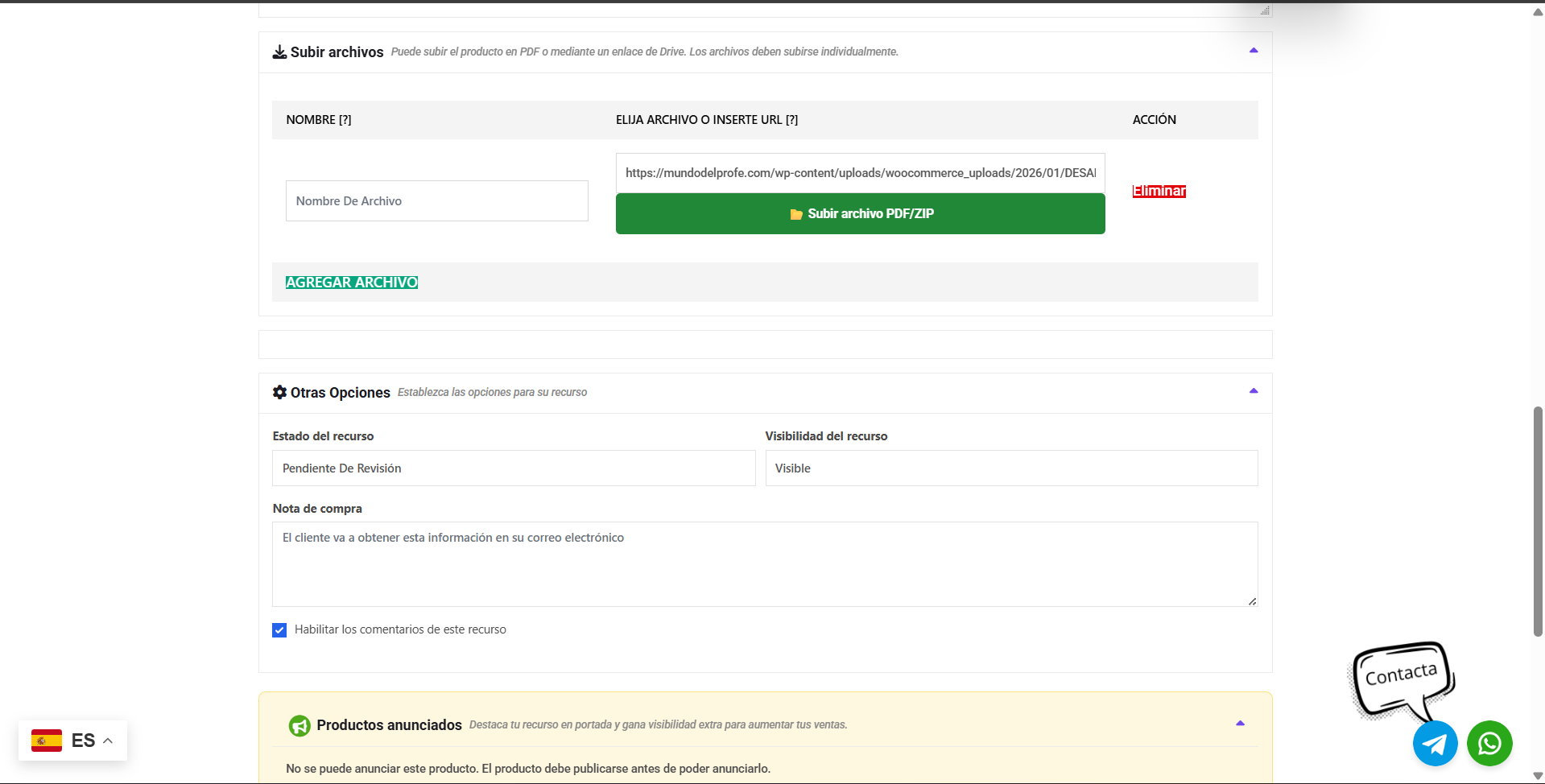This screenshot has width=1545, height=784.
Task: Click the Nombre De Archivo input field
Action: coord(436,201)
